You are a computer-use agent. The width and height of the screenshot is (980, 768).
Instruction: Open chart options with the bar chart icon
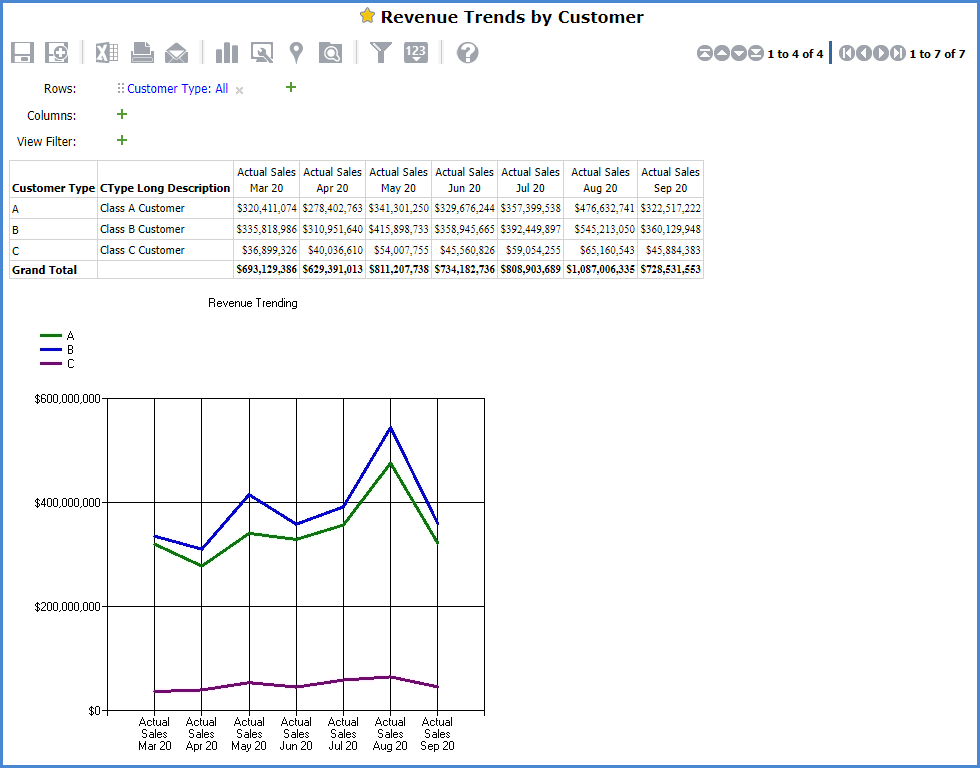(x=227, y=53)
